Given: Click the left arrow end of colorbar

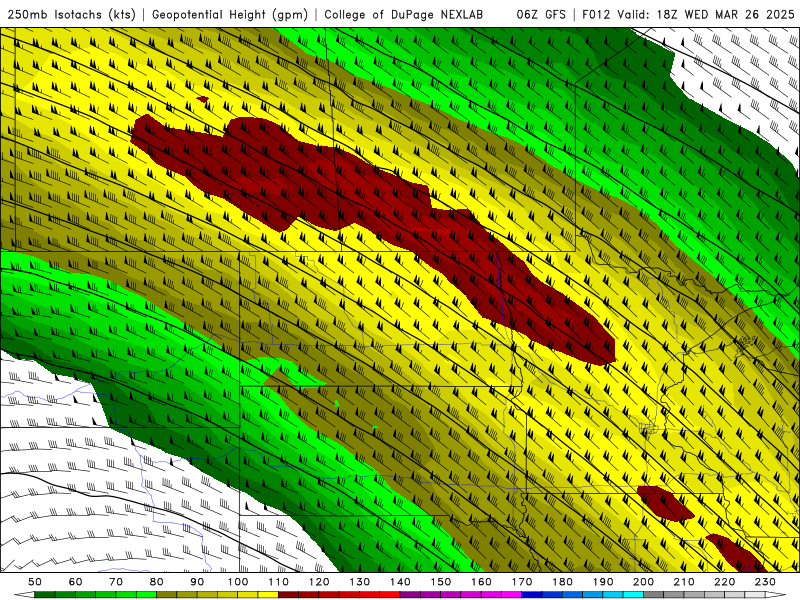Looking at the screenshot, I should 24,595.
